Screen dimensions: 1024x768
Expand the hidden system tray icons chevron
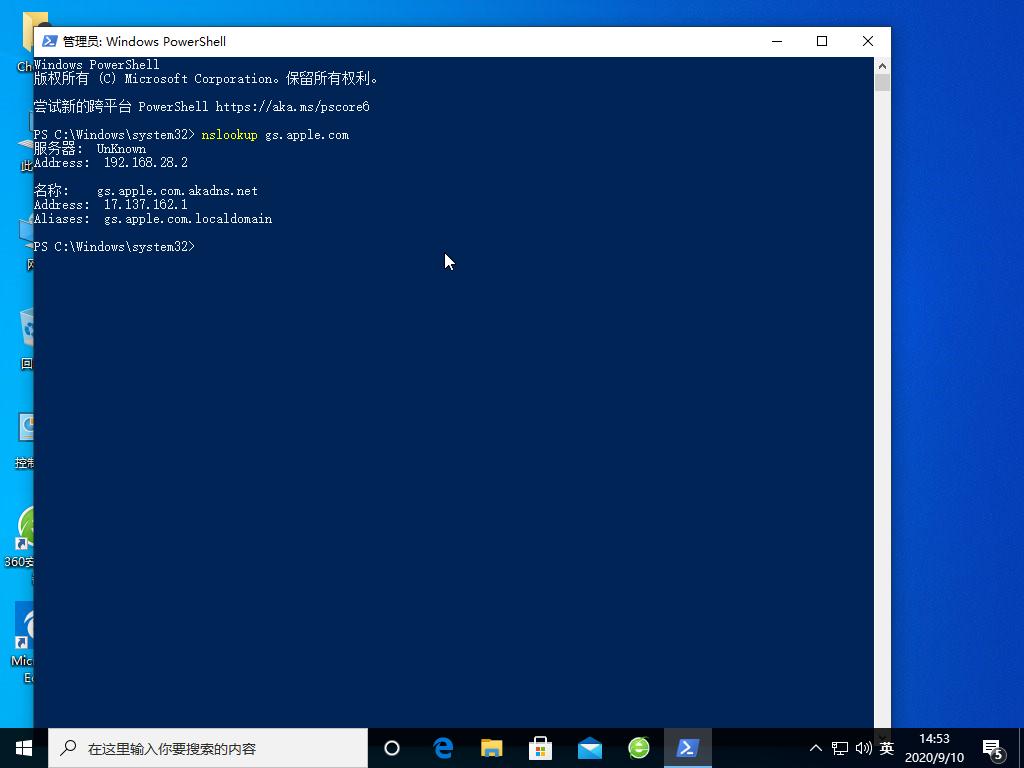coord(816,748)
